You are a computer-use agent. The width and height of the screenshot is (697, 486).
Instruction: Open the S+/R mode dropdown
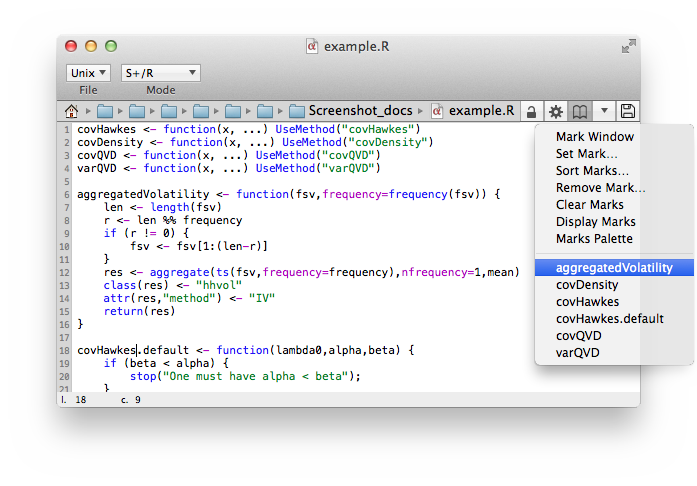coord(160,73)
